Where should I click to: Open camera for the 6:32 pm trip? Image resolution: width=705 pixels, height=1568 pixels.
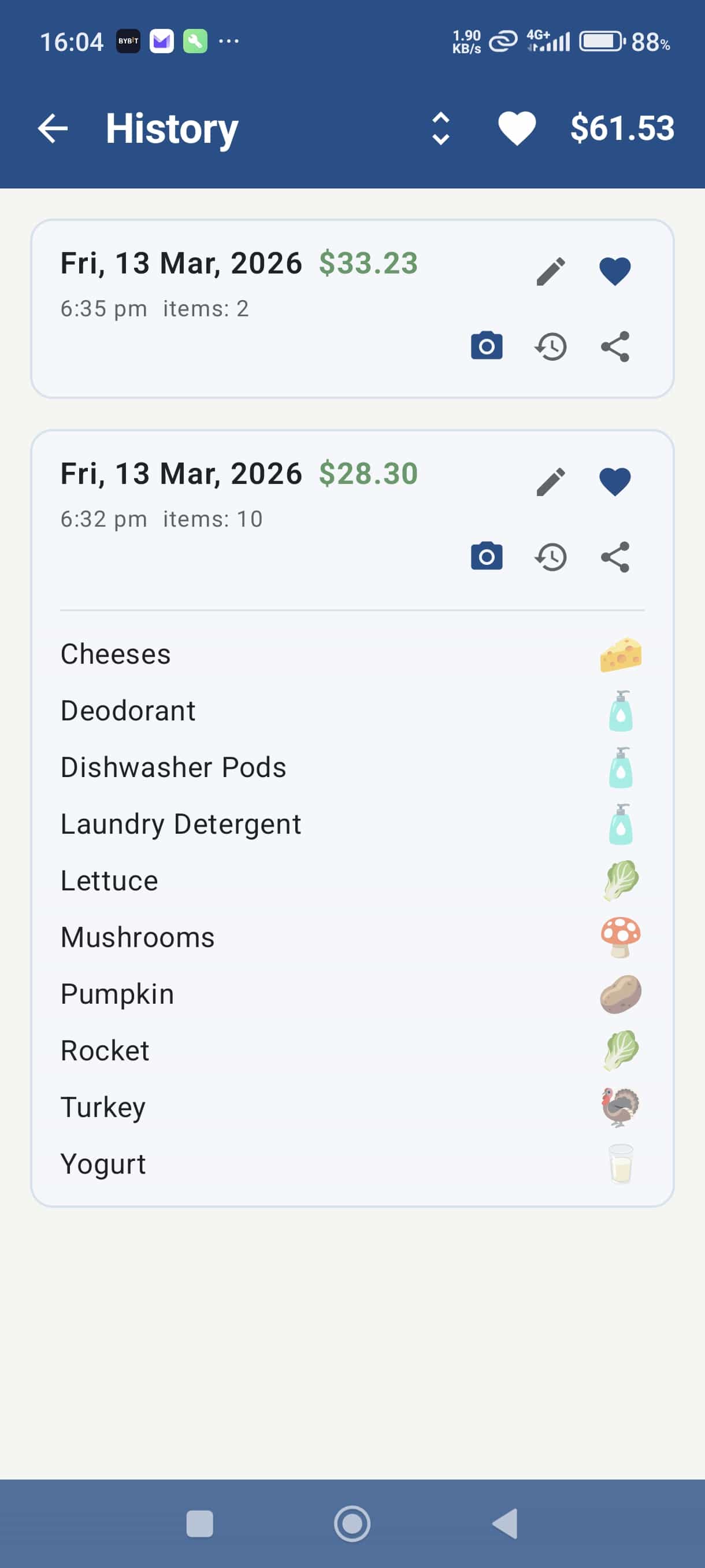pyautogui.click(x=487, y=557)
